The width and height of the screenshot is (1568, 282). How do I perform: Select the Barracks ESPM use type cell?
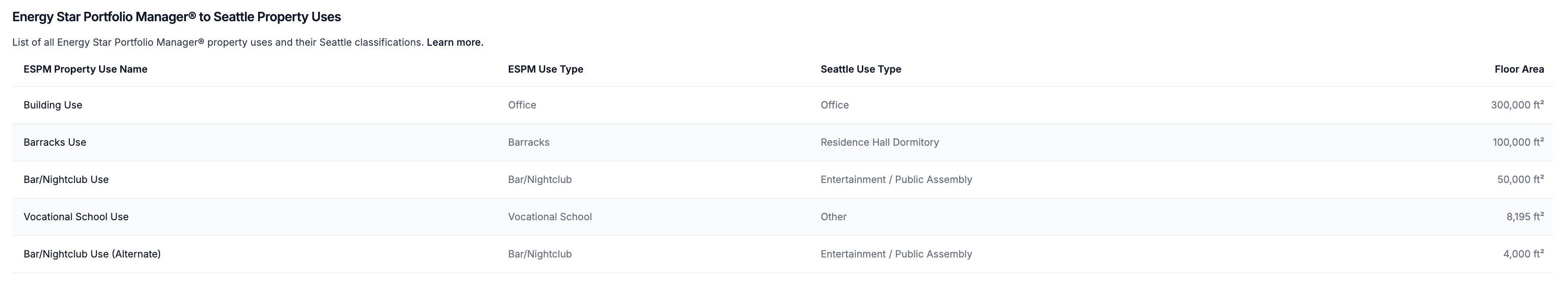coord(528,142)
